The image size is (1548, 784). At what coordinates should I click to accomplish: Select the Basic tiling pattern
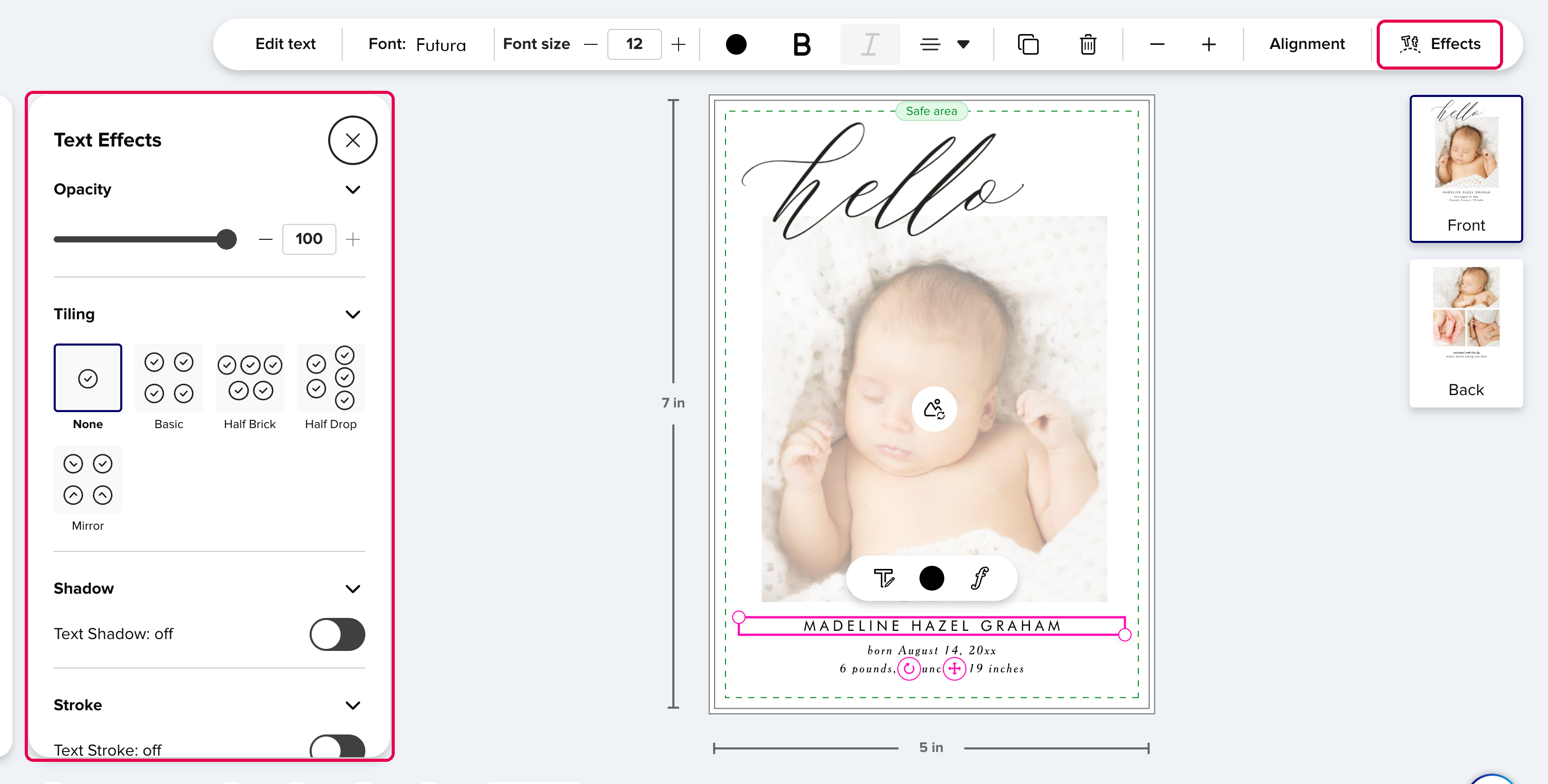click(168, 378)
